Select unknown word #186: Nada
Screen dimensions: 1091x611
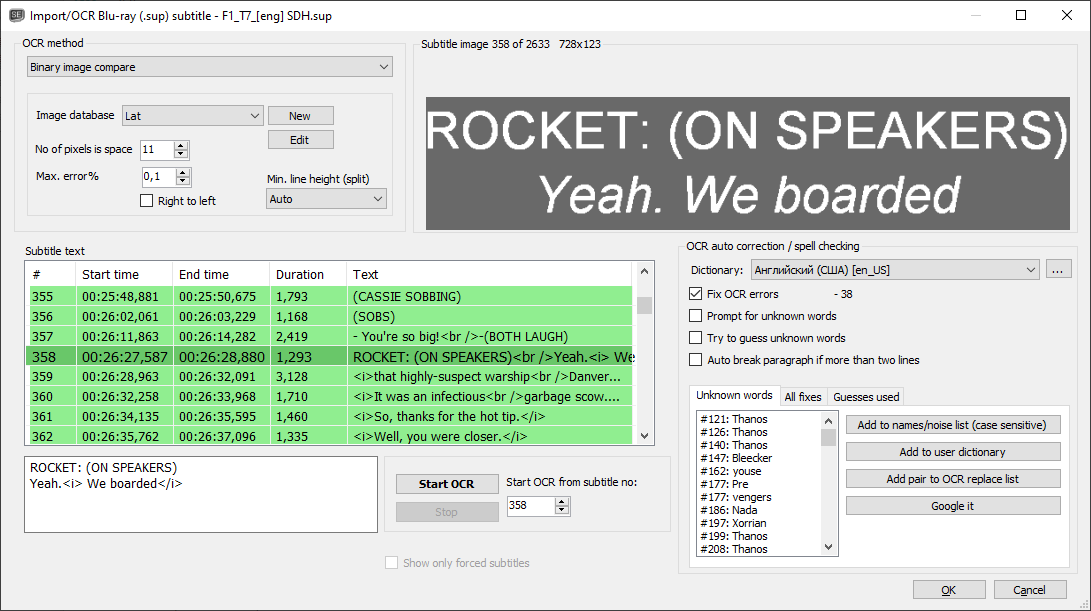click(x=728, y=510)
